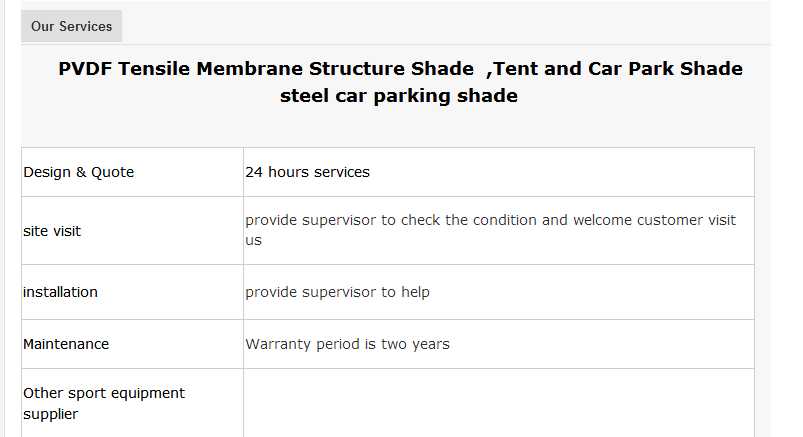Click the 'Other sport equipment' label

point(104,393)
